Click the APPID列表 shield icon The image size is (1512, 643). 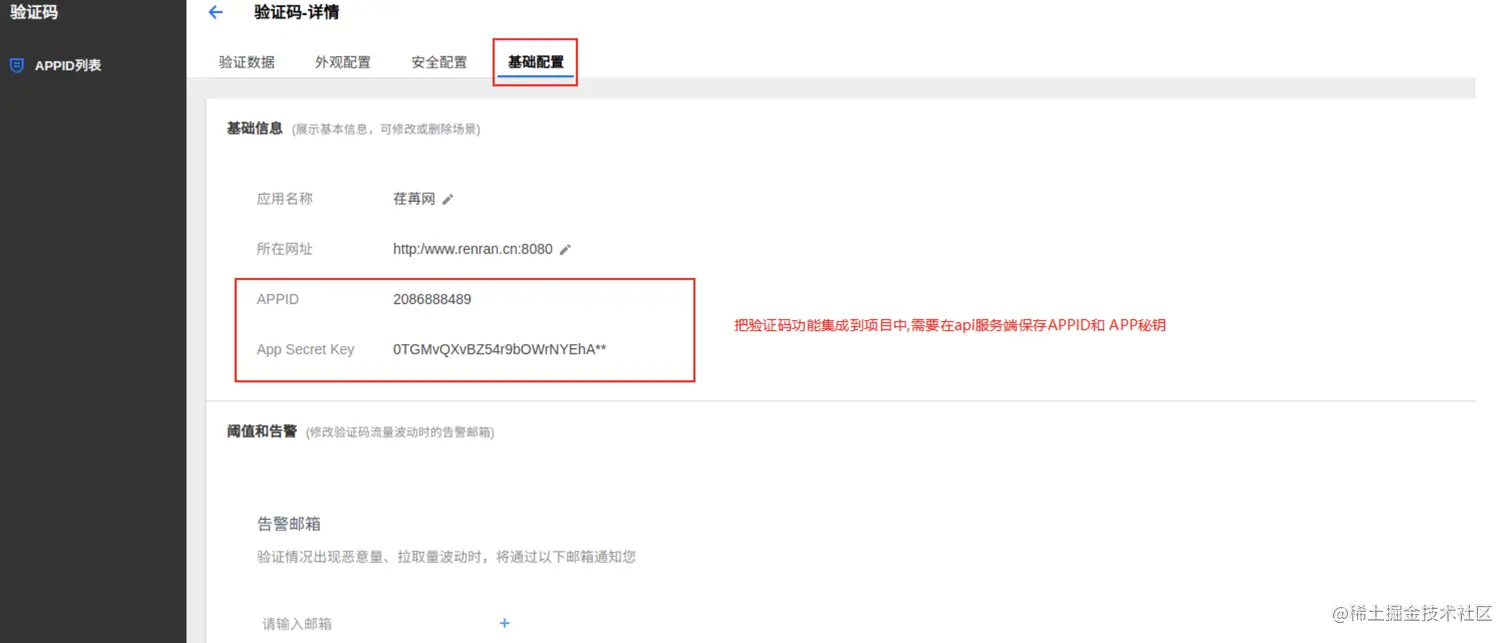point(17,66)
